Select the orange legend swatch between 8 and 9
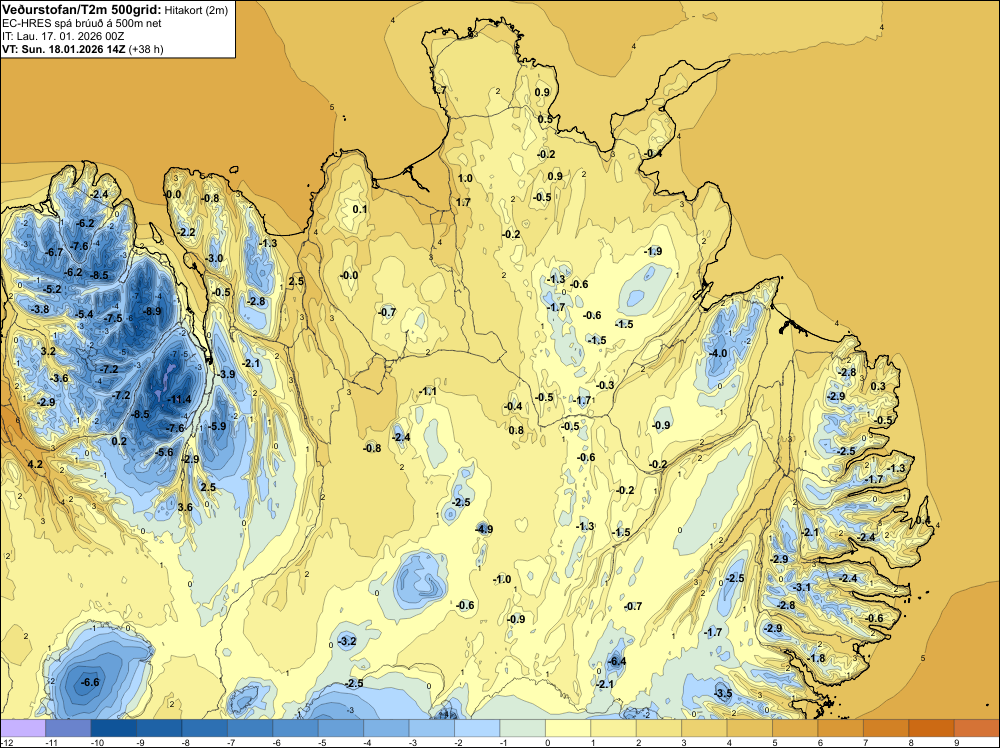Screen dimensions: 1000x748 931,728
